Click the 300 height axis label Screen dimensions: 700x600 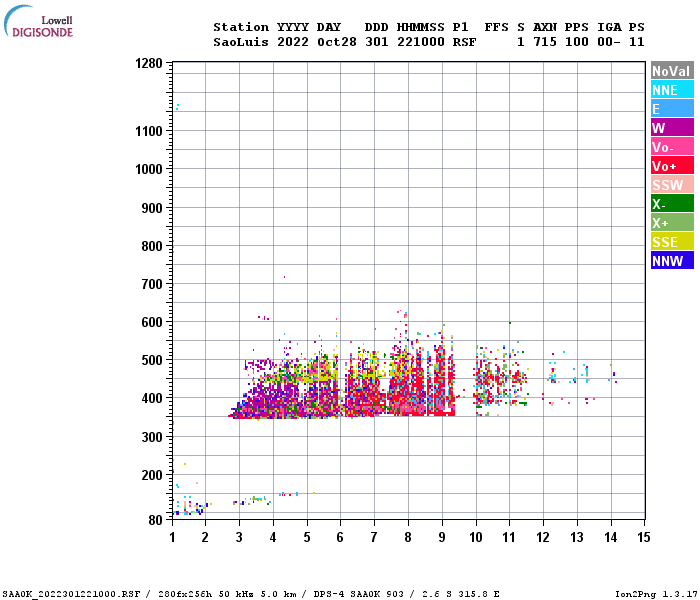coord(152,437)
